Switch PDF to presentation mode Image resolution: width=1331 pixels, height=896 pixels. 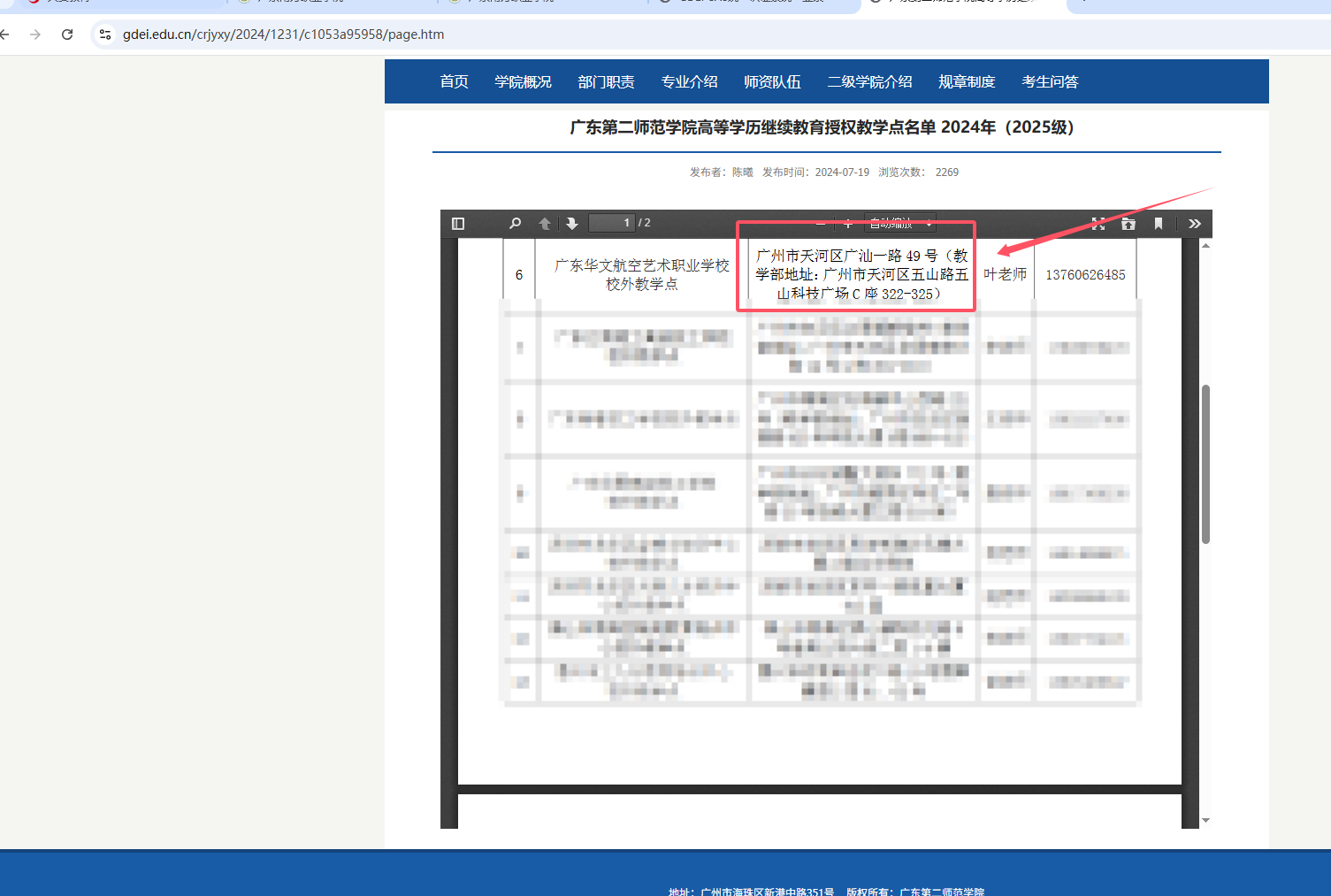1098,224
